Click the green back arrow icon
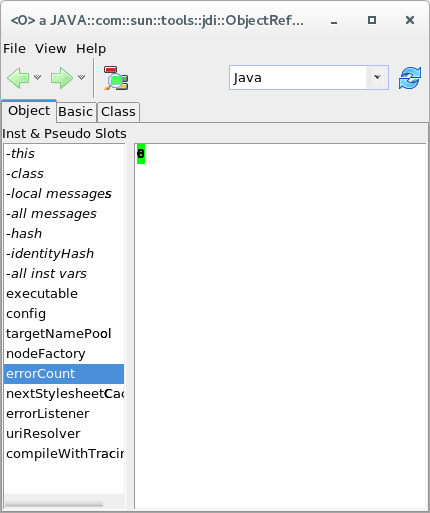This screenshot has height=513, width=430. click(18, 78)
